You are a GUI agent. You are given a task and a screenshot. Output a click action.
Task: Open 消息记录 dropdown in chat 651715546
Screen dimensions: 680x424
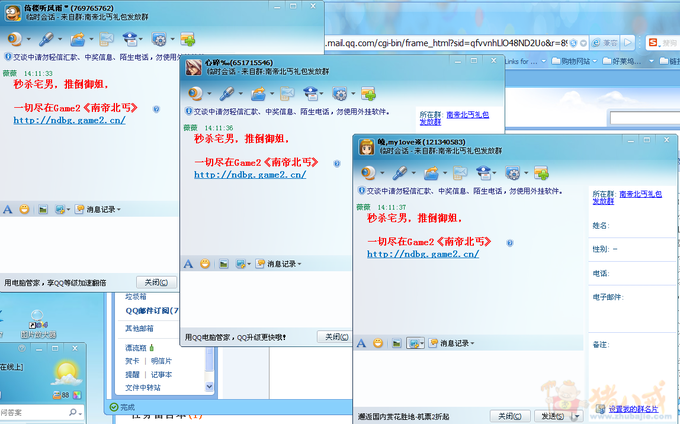(x=278, y=264)
